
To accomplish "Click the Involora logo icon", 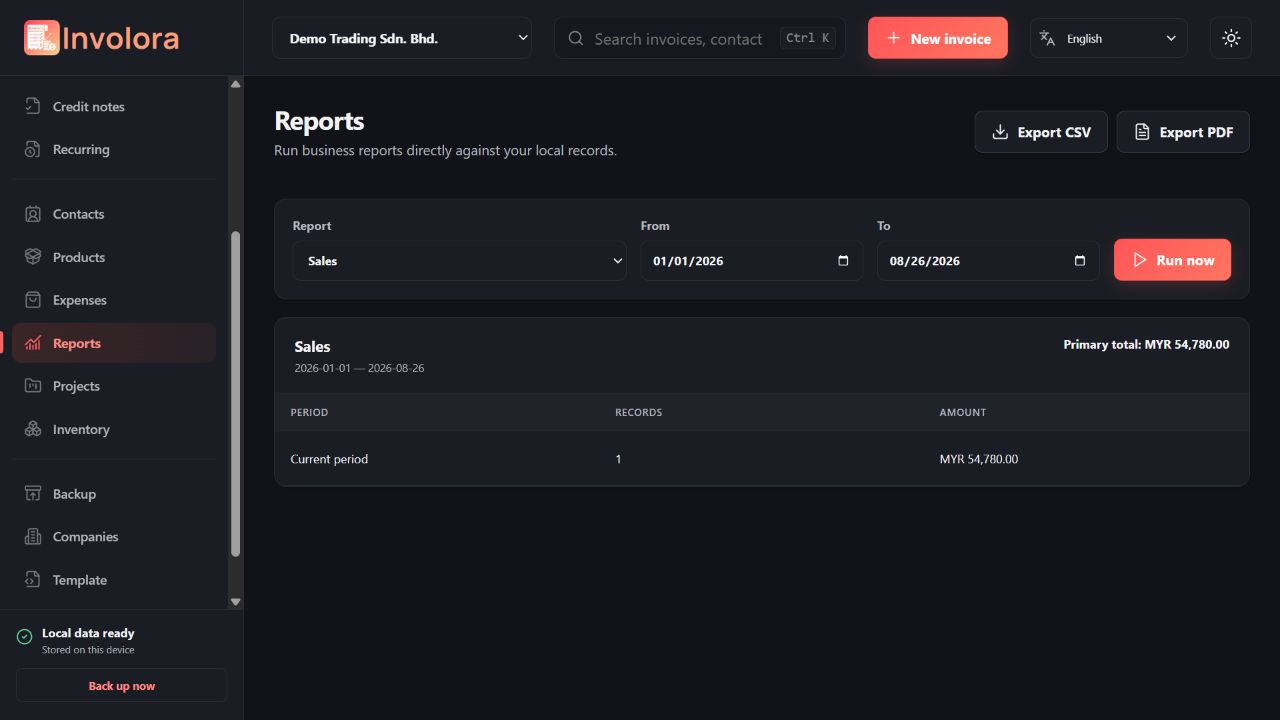I will 42,38.
